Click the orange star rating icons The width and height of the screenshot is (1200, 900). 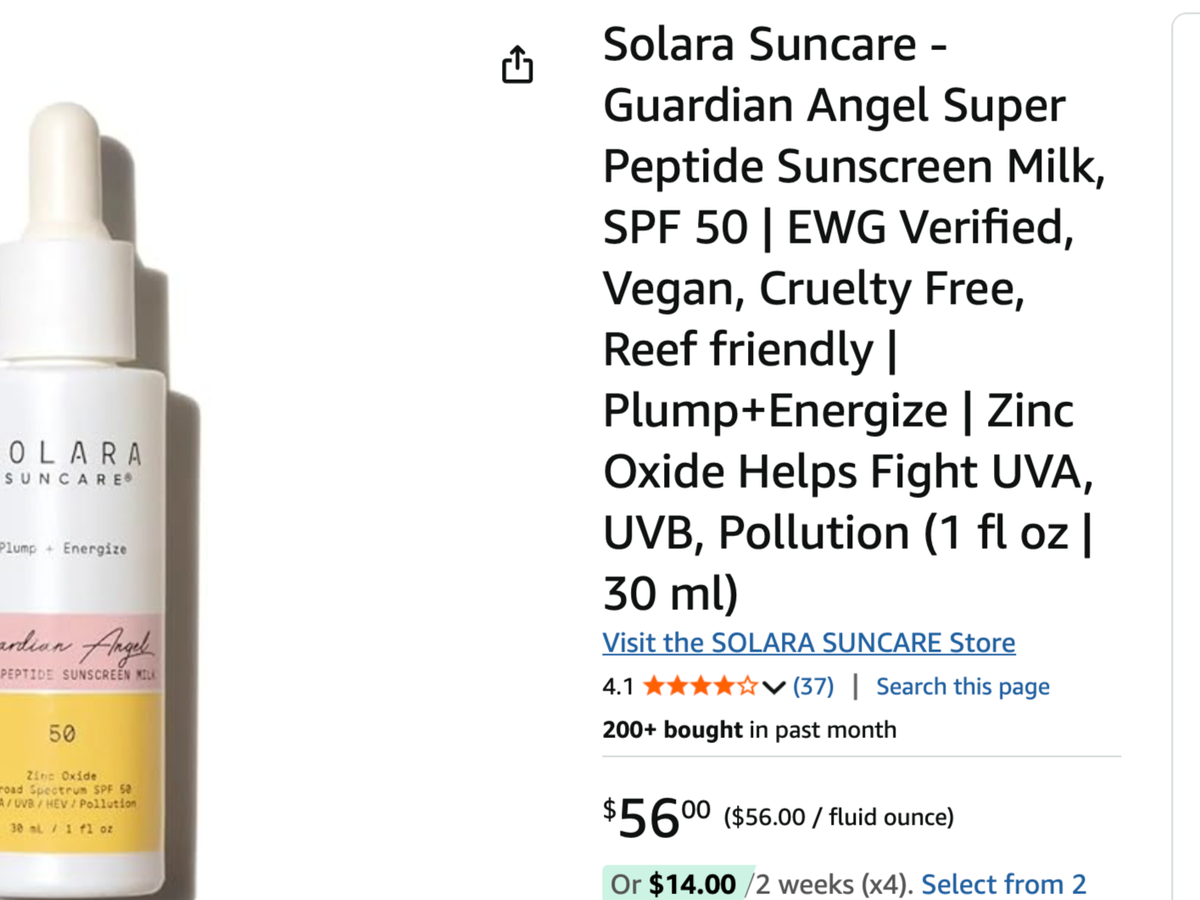click(699, 687)
